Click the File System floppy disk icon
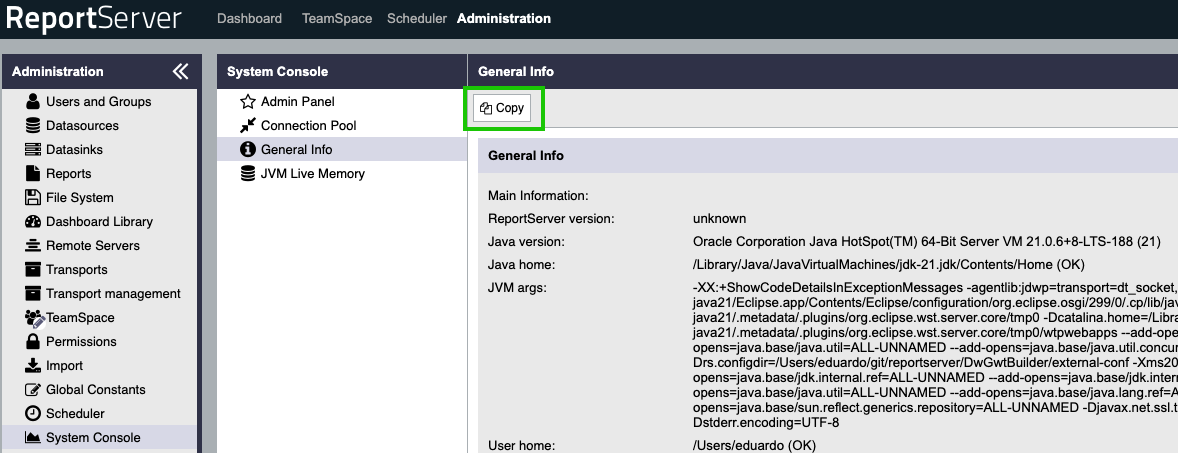This screenshot has width=1178, height=453. tap(33, 198)
